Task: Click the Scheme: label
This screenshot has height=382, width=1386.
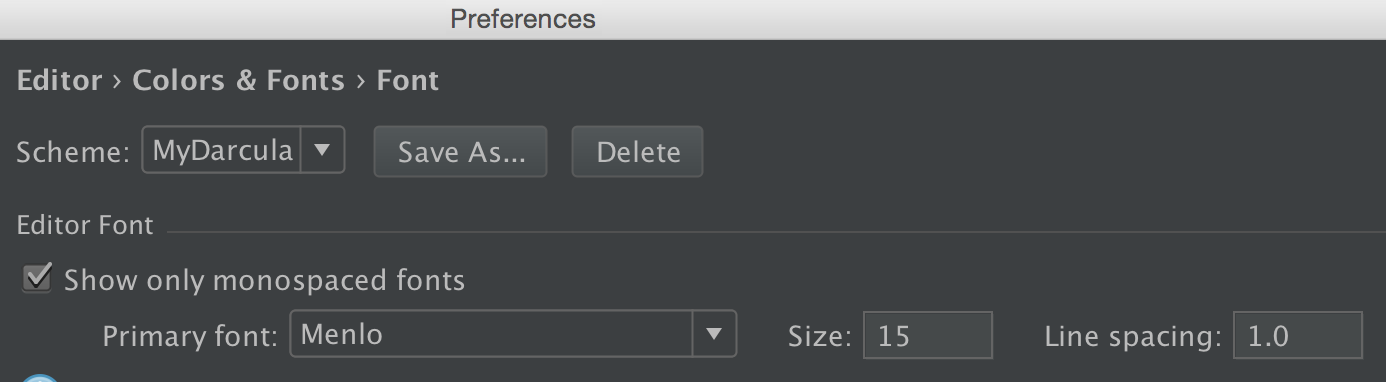Action: (x=74, y=151)
